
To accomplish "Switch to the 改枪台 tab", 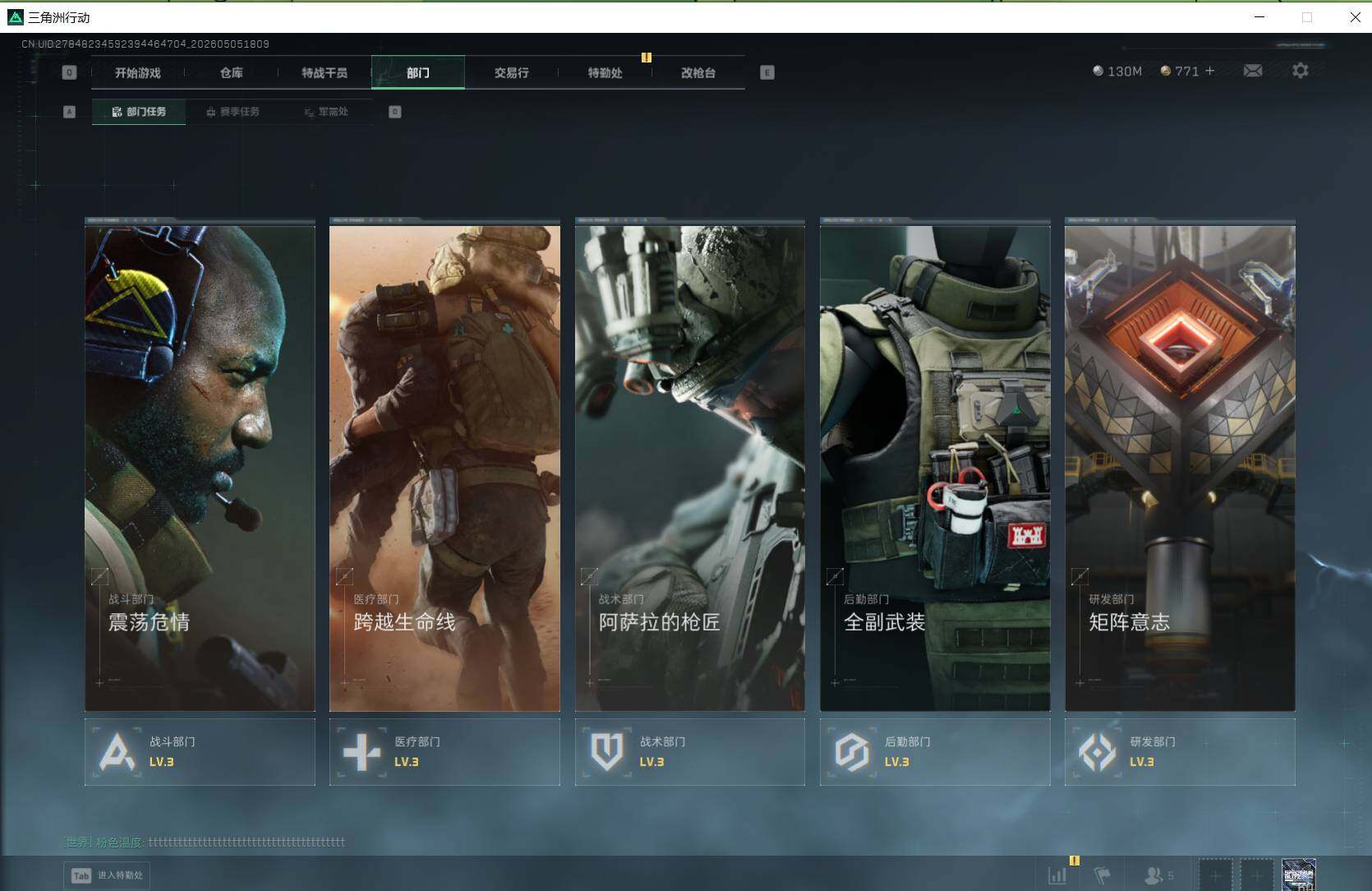I will [698, 72].
